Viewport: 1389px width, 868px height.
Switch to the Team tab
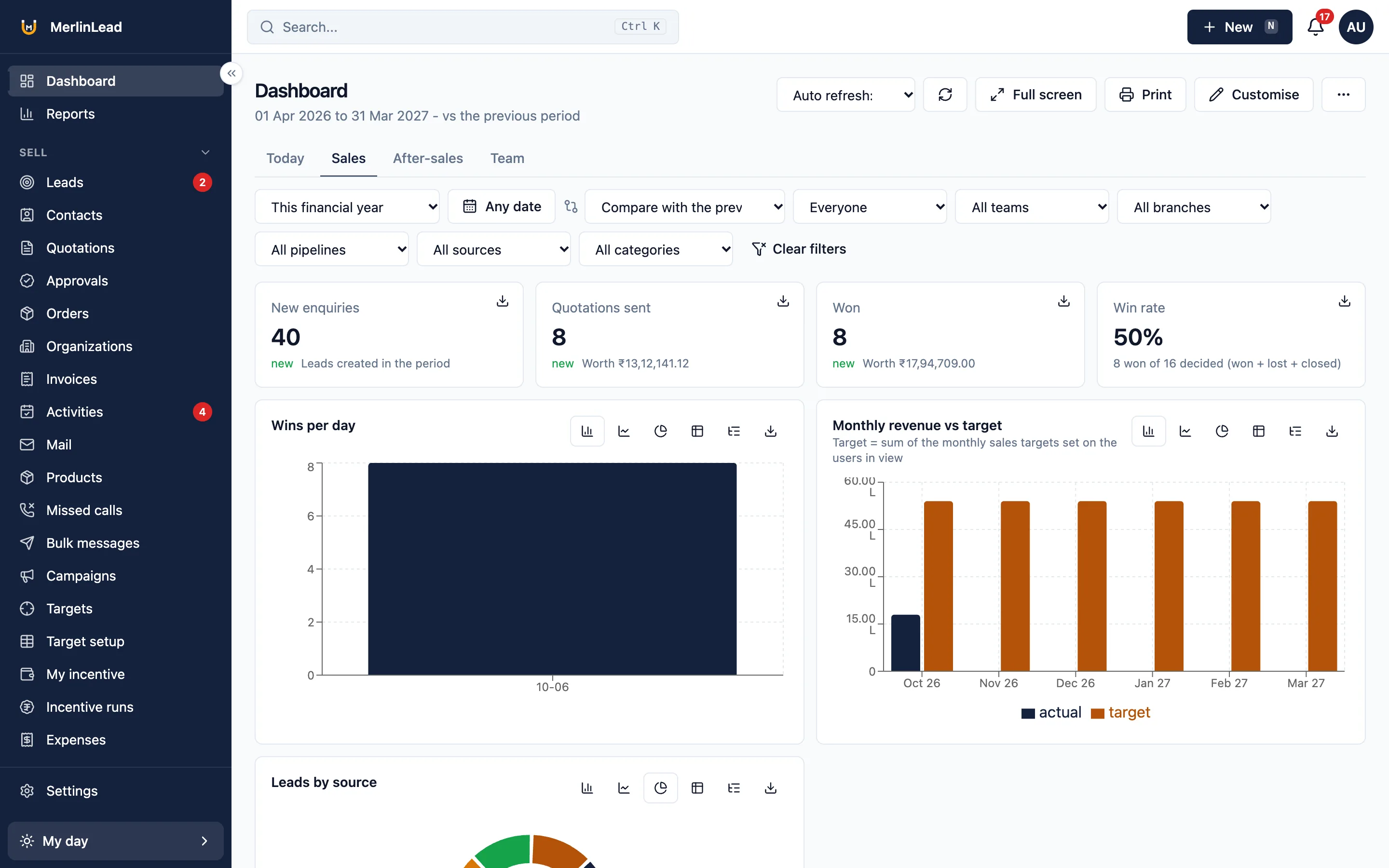coord(507,159)
